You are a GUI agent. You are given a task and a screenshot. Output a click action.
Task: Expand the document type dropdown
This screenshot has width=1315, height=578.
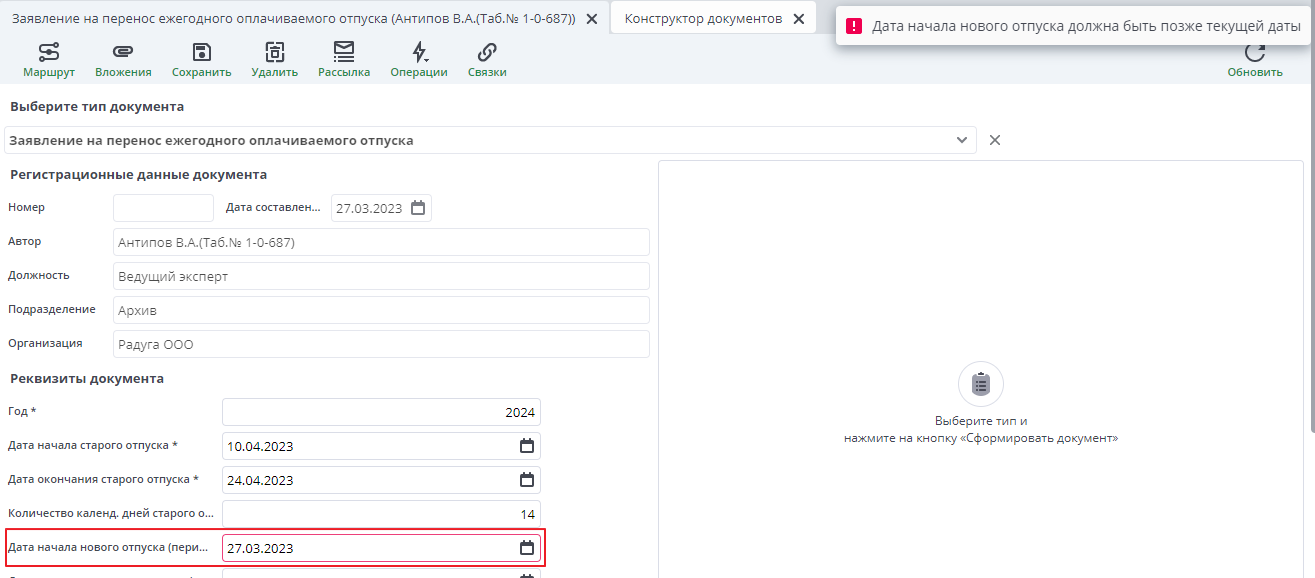tap(962, 140)
